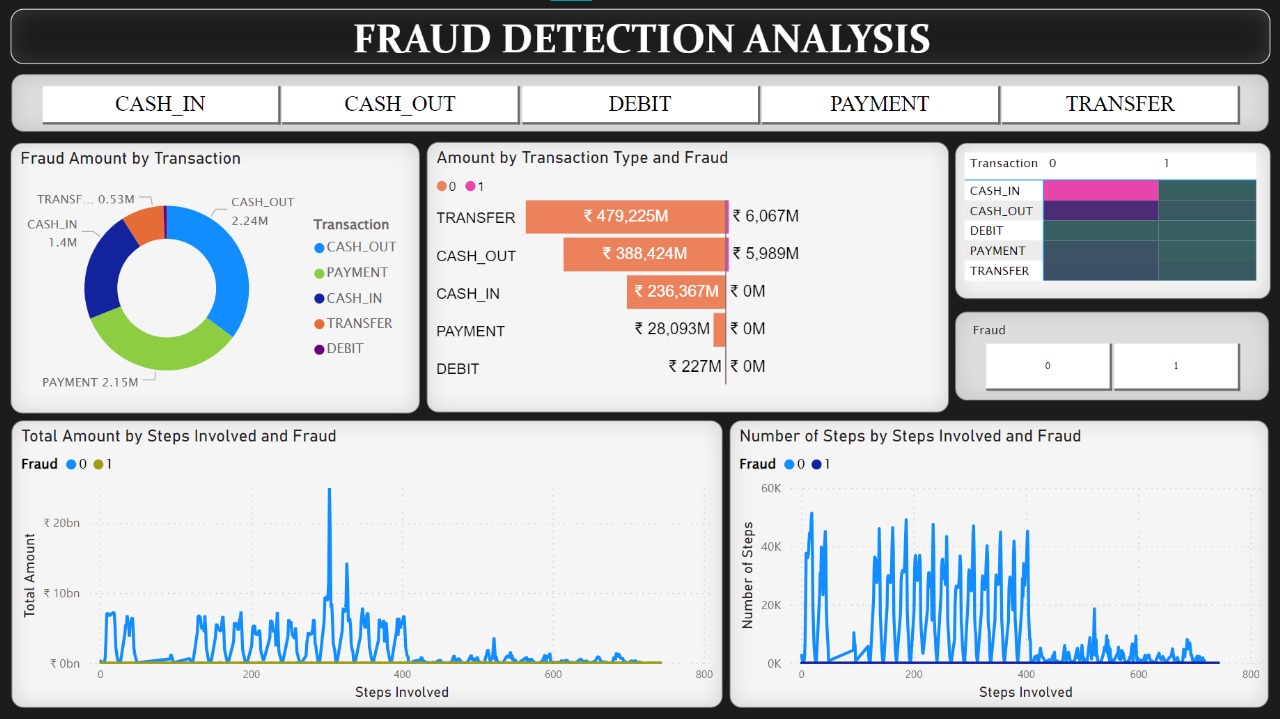
Task: Click Fraud 1 legend dot in Number of Steps chart
Action: click(x=816, y=464)
